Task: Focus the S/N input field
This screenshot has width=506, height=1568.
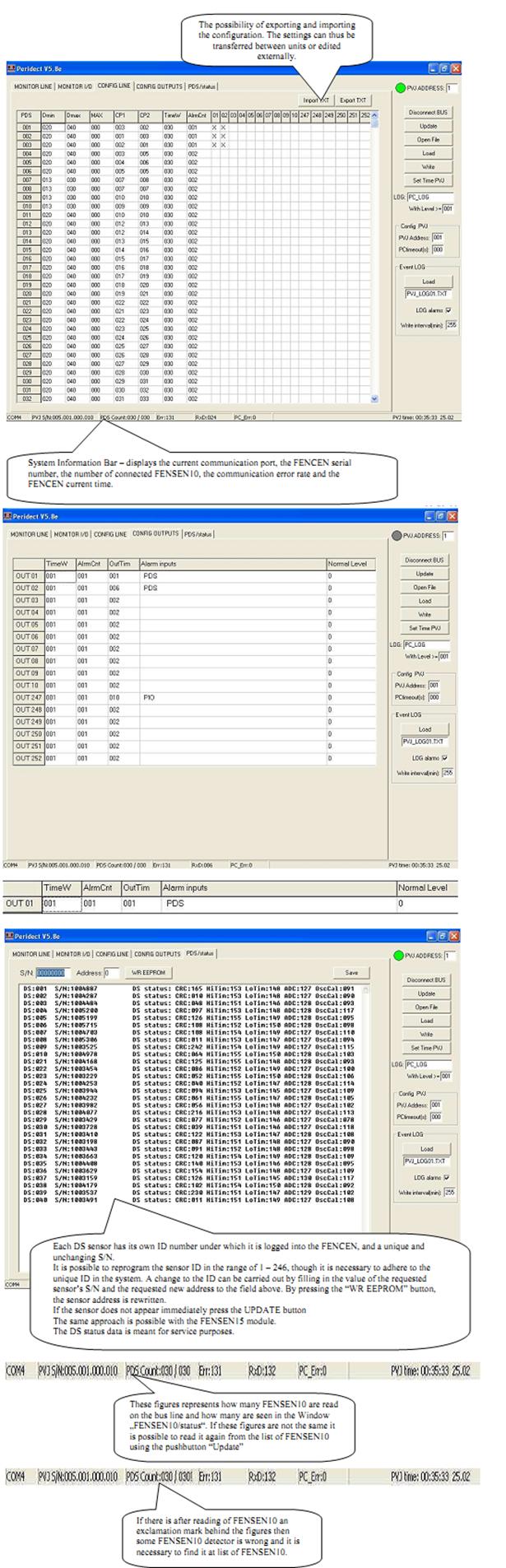Action: pos(50,972)
